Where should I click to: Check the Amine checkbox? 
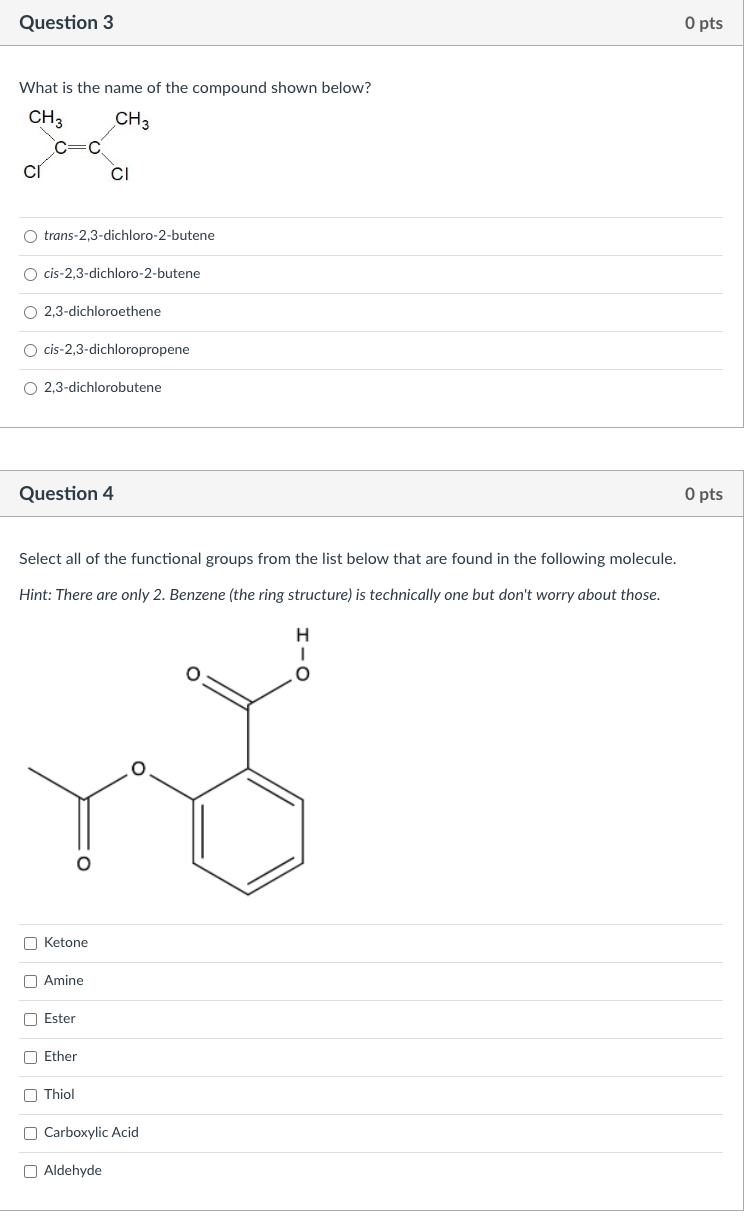coord(30,980)
